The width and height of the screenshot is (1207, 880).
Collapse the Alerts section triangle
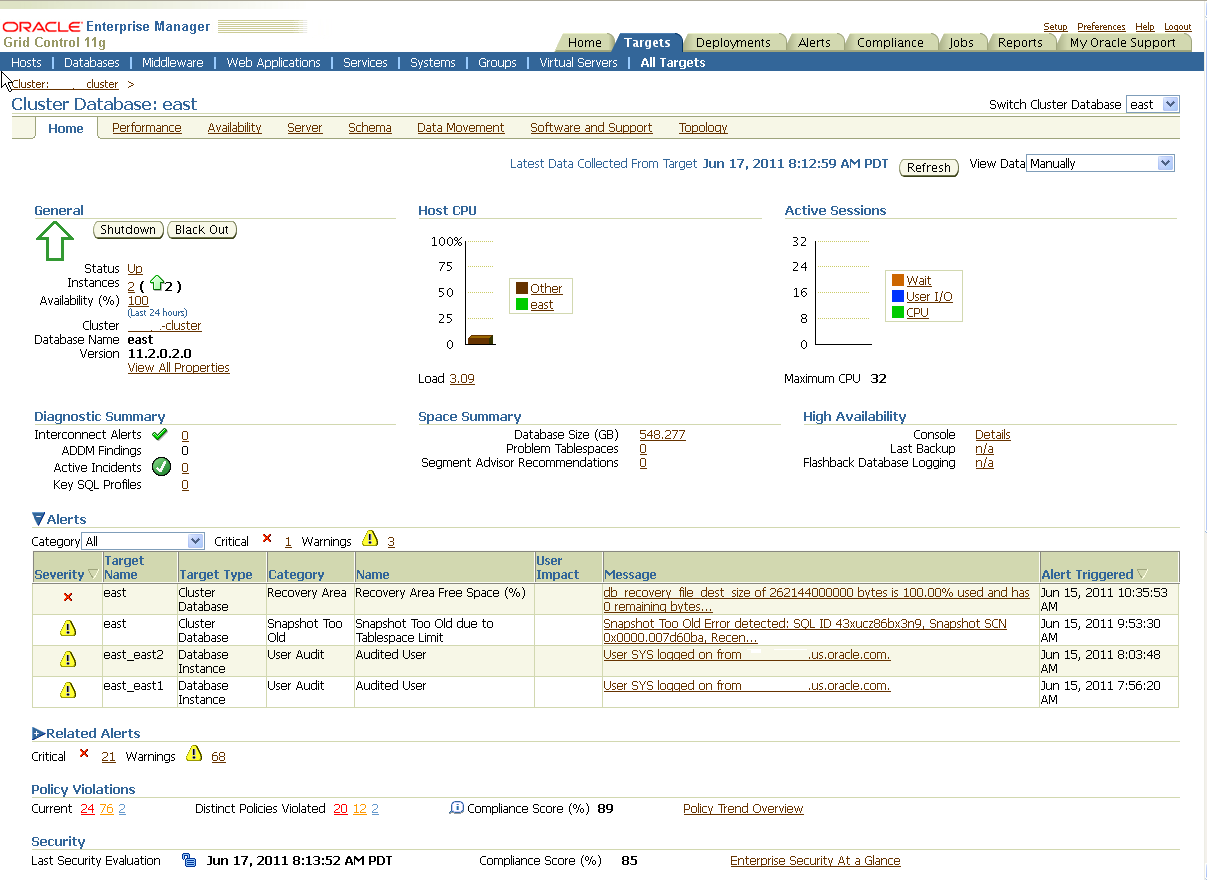pyautogui.click(x=38, y=519)
